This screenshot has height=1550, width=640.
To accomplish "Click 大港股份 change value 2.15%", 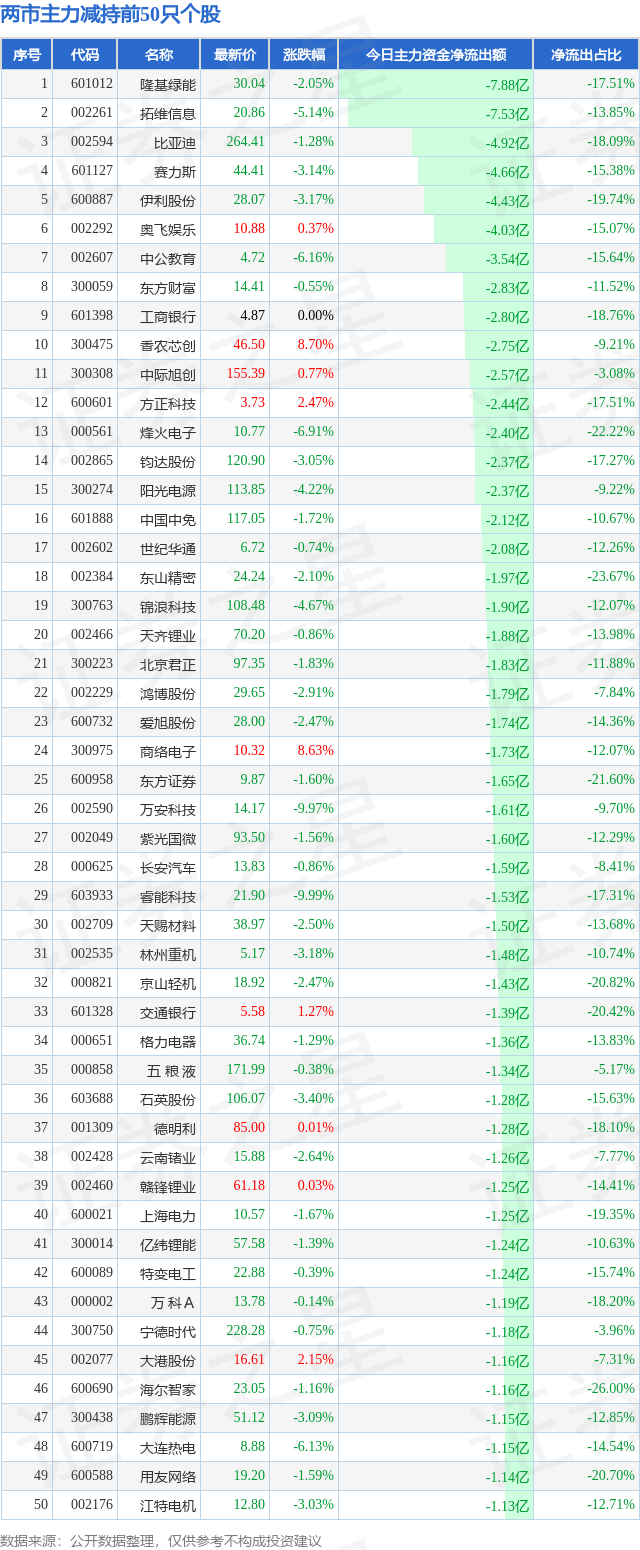I will (316, 1360).
